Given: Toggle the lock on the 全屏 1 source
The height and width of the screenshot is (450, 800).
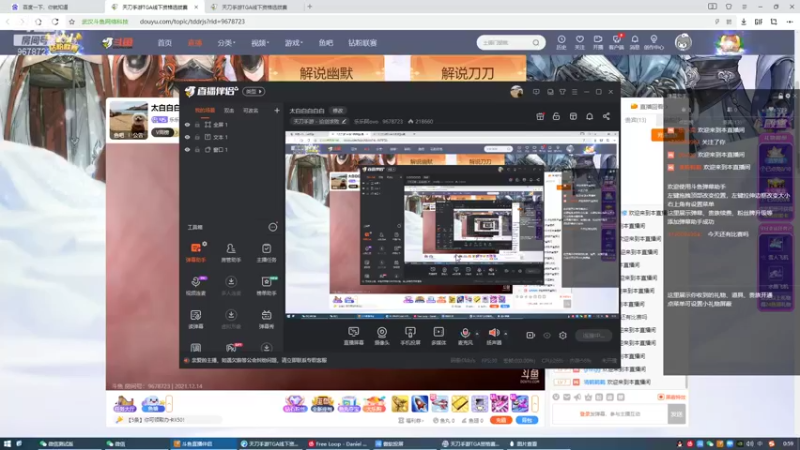Looking at the screenshot, I should point(197,124).
